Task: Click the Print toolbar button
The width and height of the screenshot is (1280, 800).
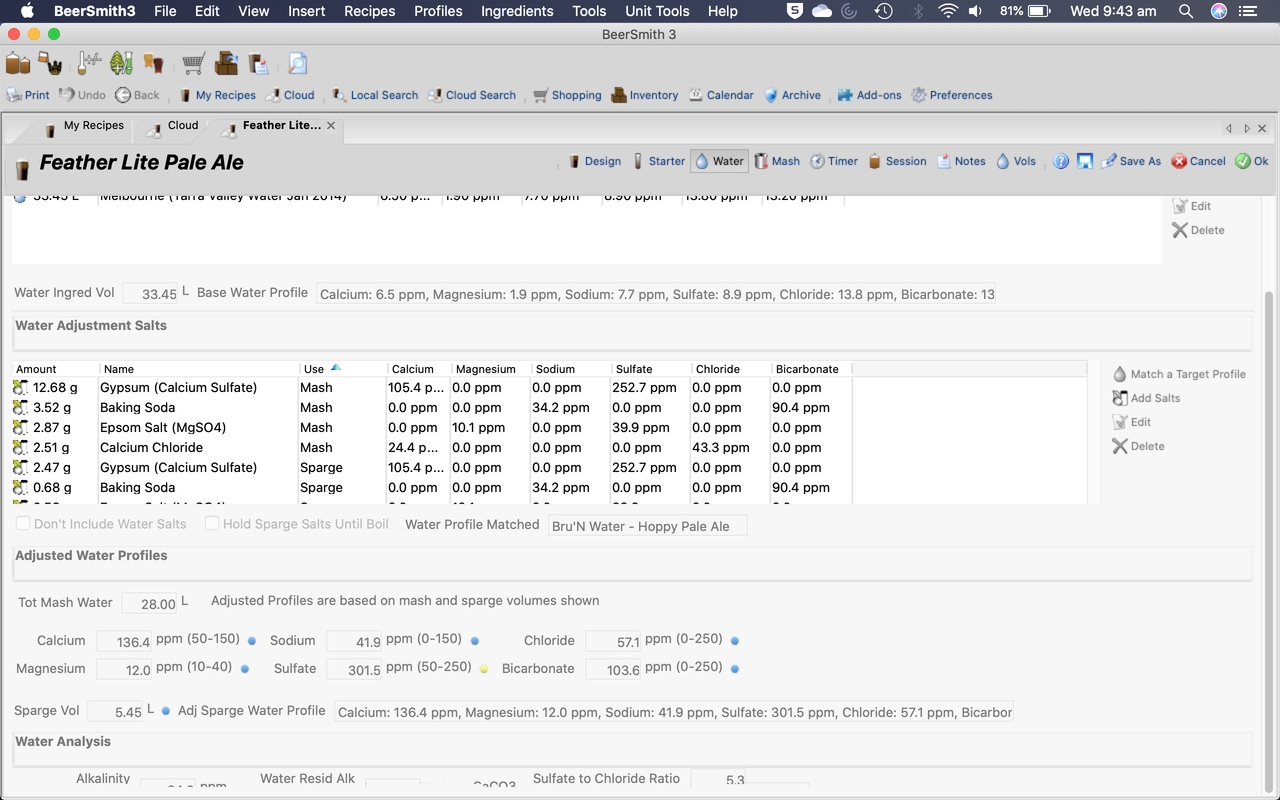Action: pyautogui.click(x=28, y=95)
